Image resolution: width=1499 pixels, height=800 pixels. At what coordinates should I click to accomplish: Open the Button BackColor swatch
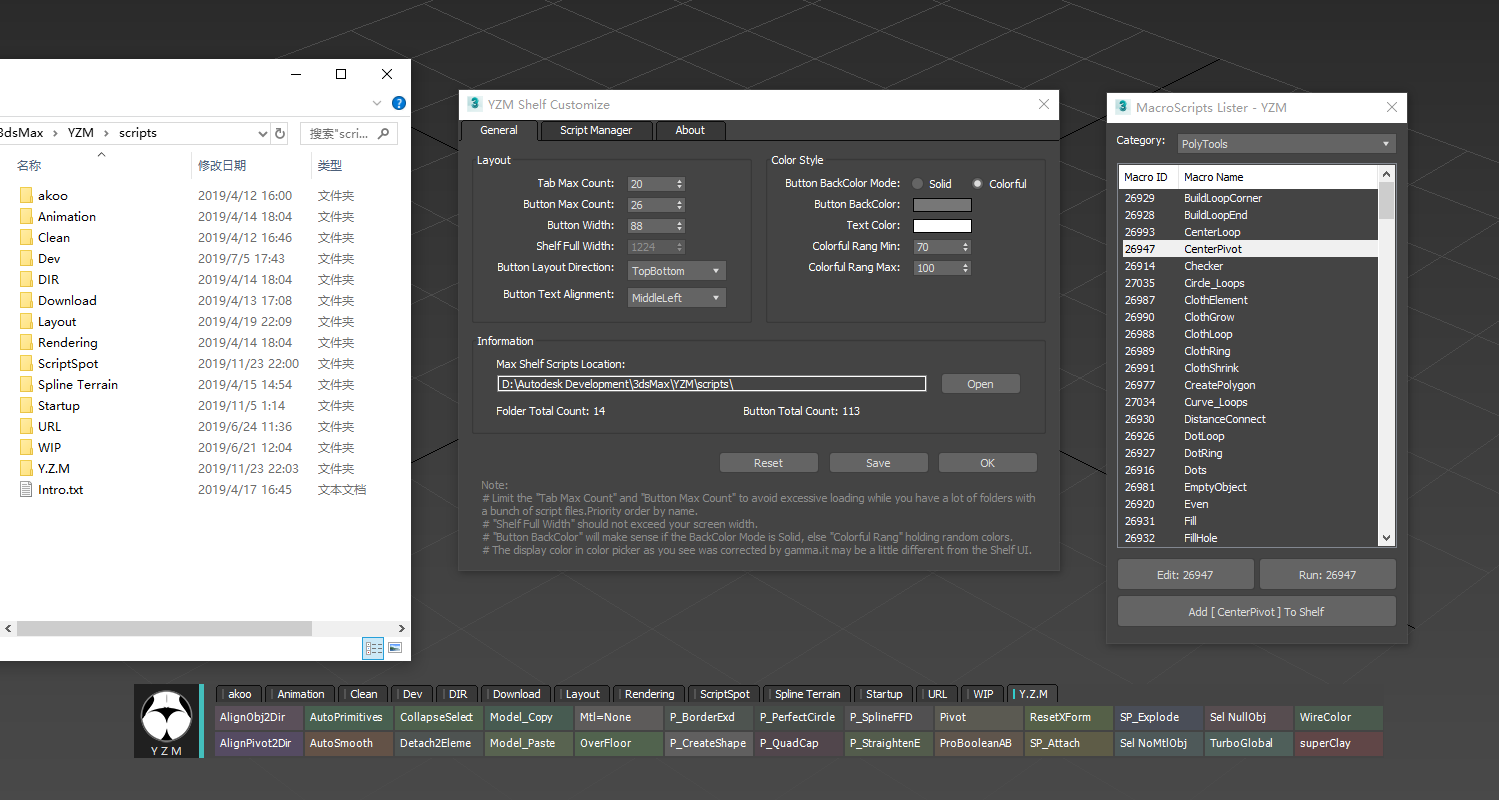tap(942, 205)
